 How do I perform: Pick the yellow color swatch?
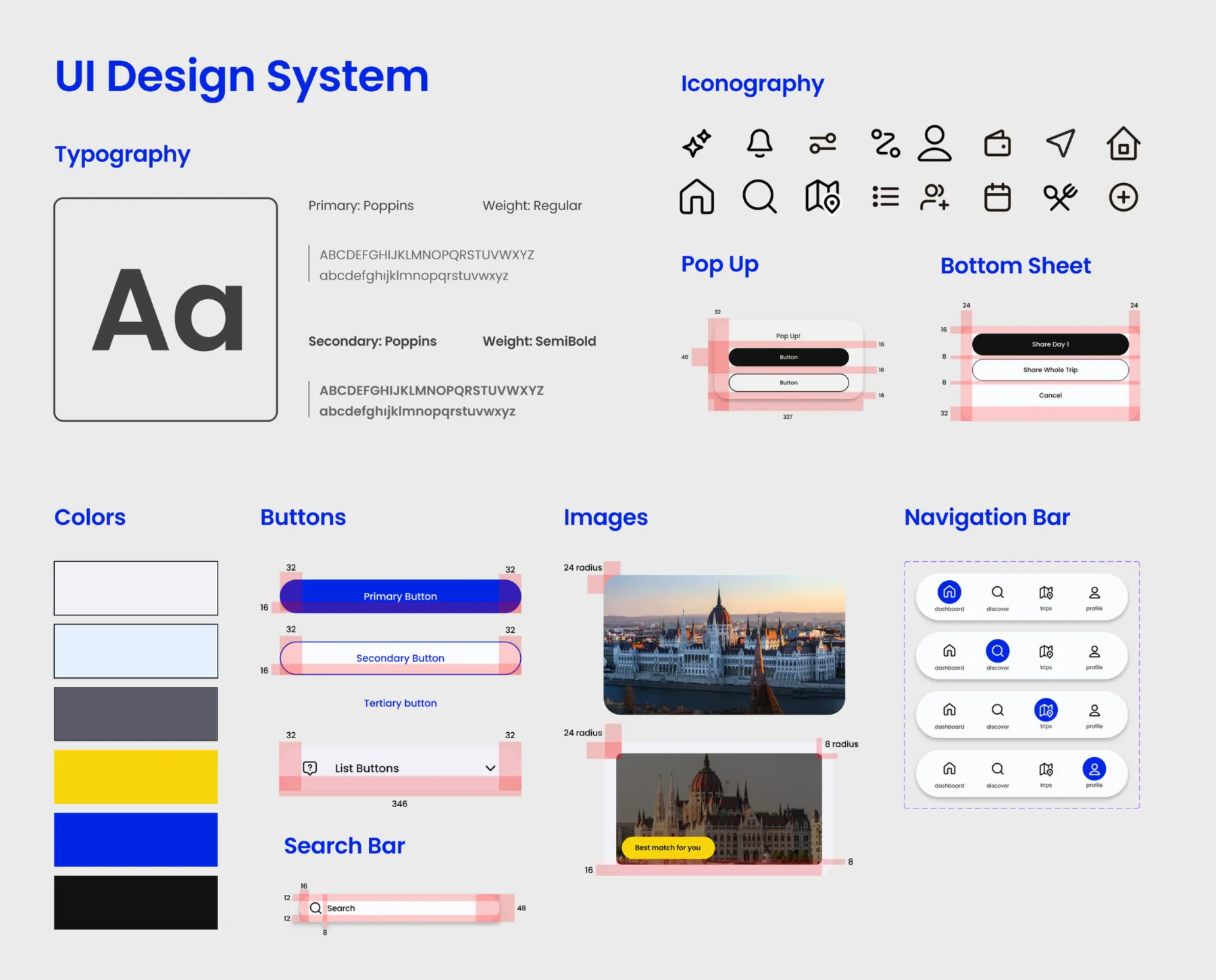(136, 777)
